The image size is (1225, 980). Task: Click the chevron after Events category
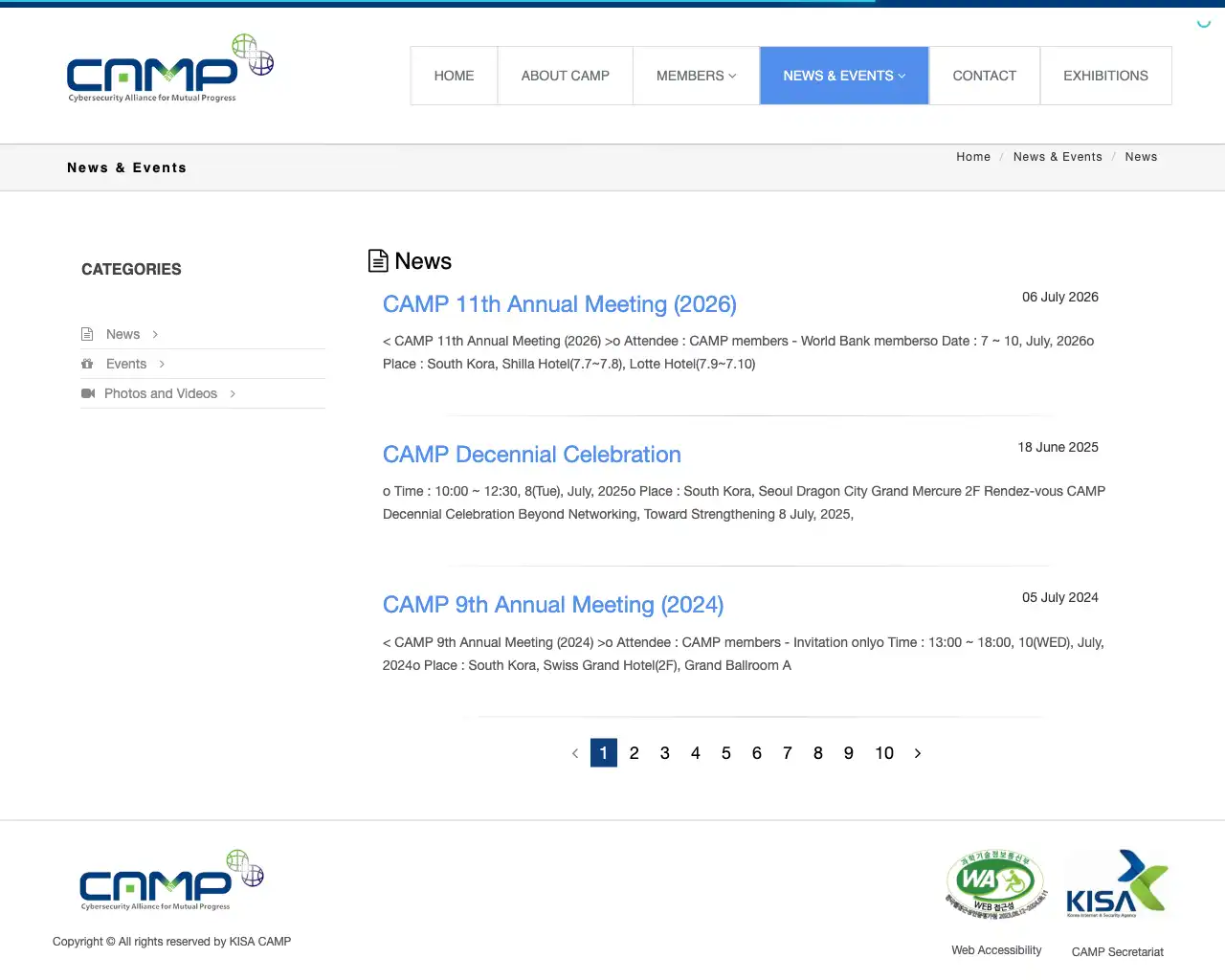click(x=162, y=364)
